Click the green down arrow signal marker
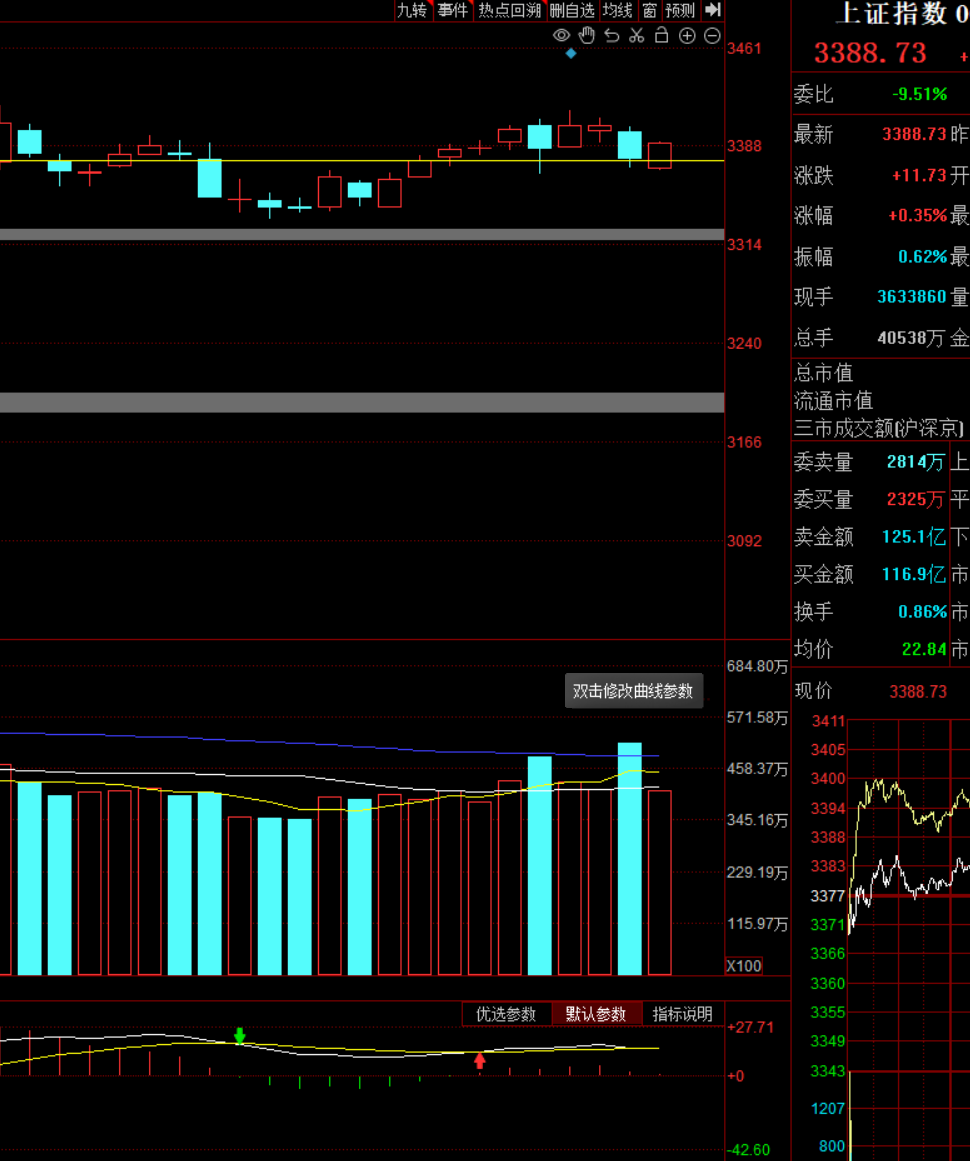970x1161 pixels. (x=240, y=1035)
